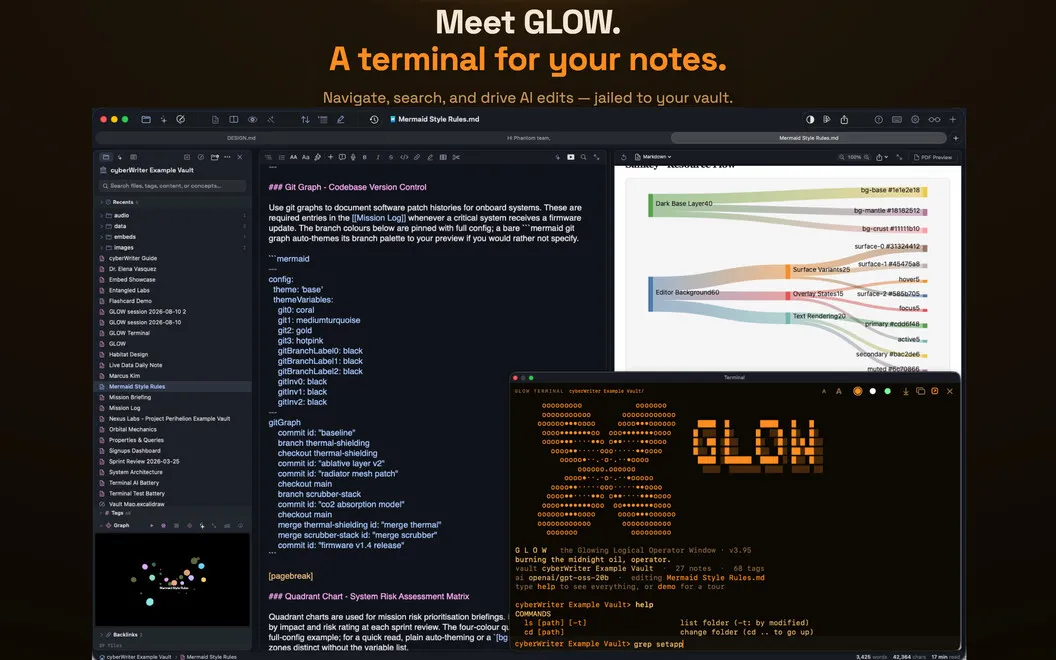Click the graph view thumbnail
This screenshot has height=660, width=1056.
[x=172, y=580]
